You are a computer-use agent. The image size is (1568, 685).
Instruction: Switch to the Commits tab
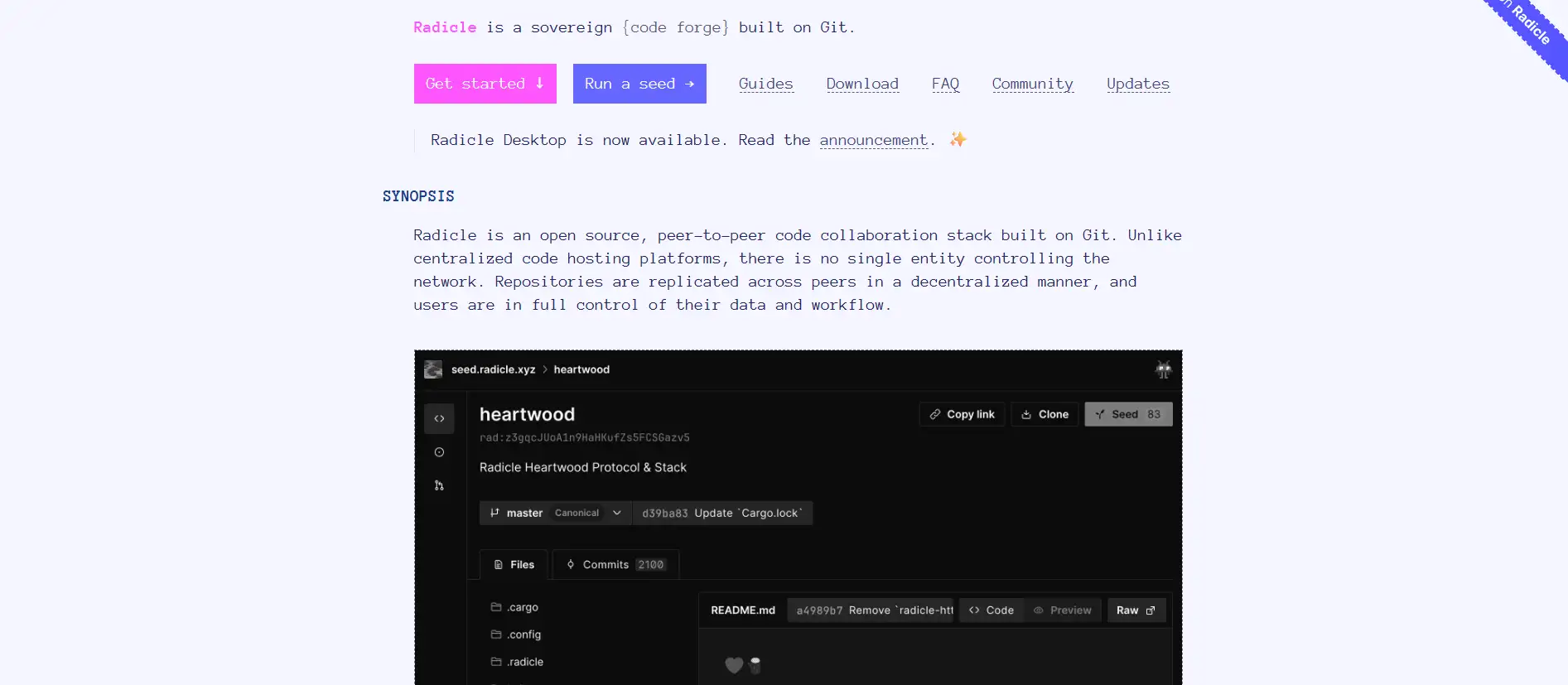point(615,565)
